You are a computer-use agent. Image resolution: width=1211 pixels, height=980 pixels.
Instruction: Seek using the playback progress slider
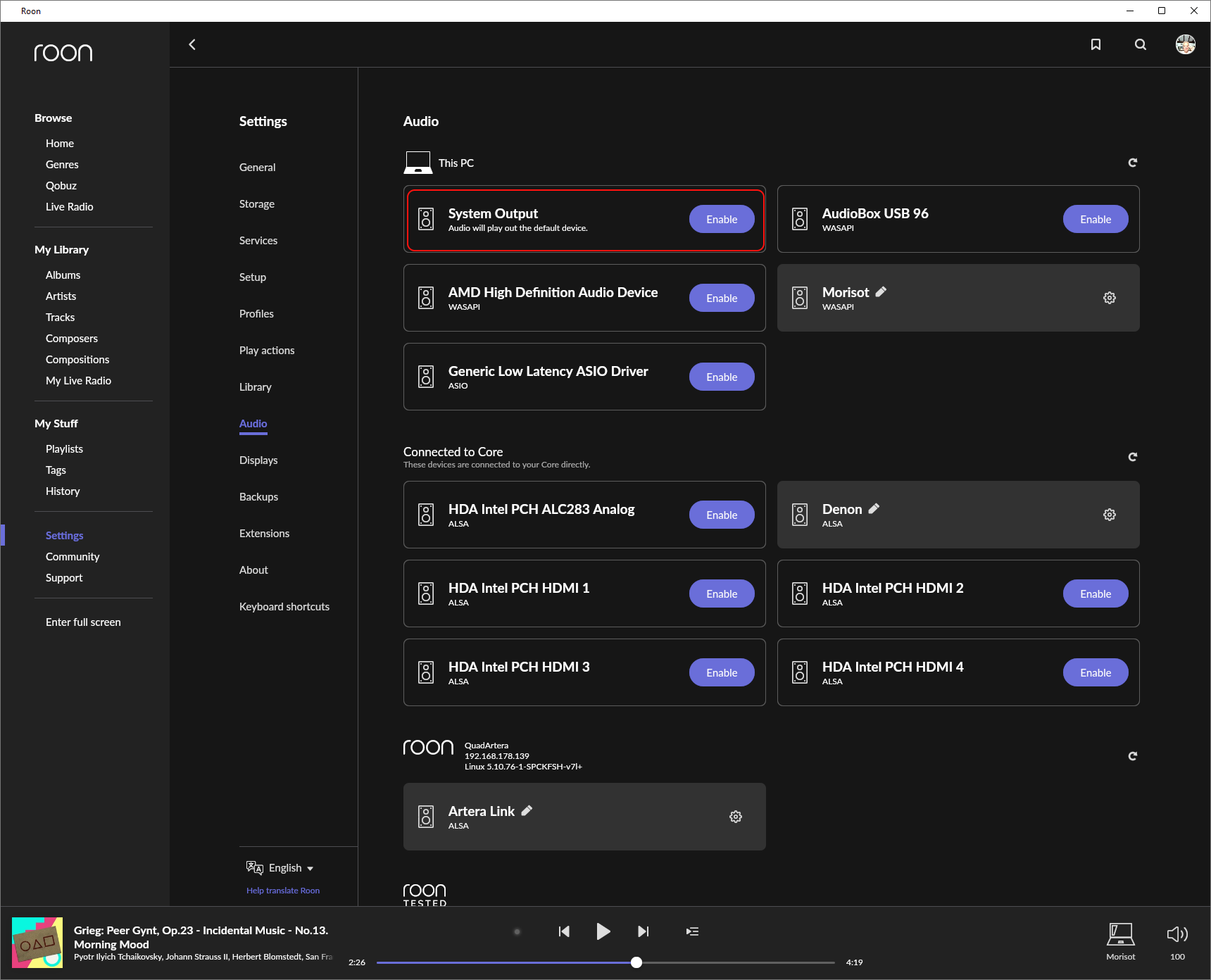[634, 962]
